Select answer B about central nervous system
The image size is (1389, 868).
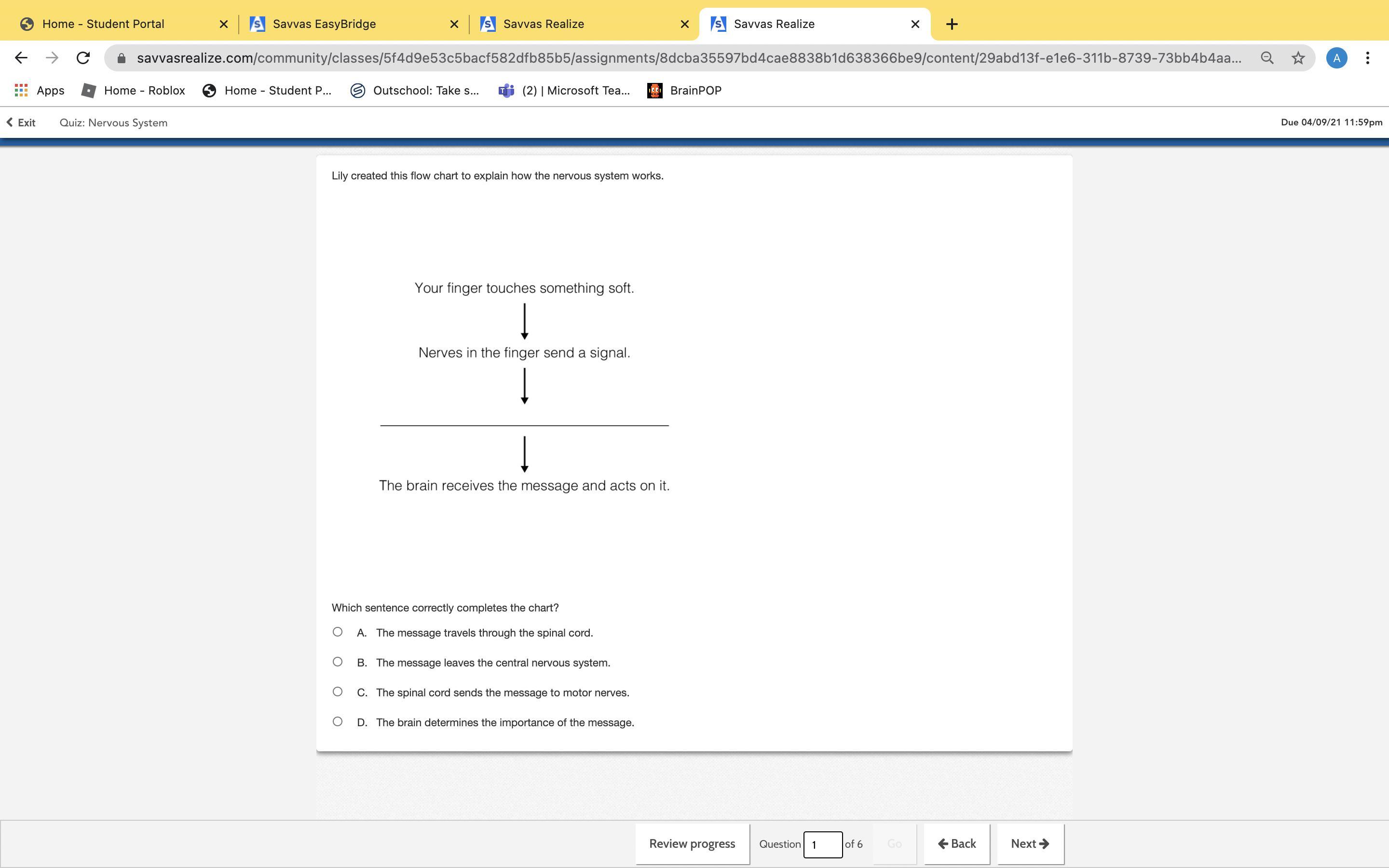pos(338,662)
